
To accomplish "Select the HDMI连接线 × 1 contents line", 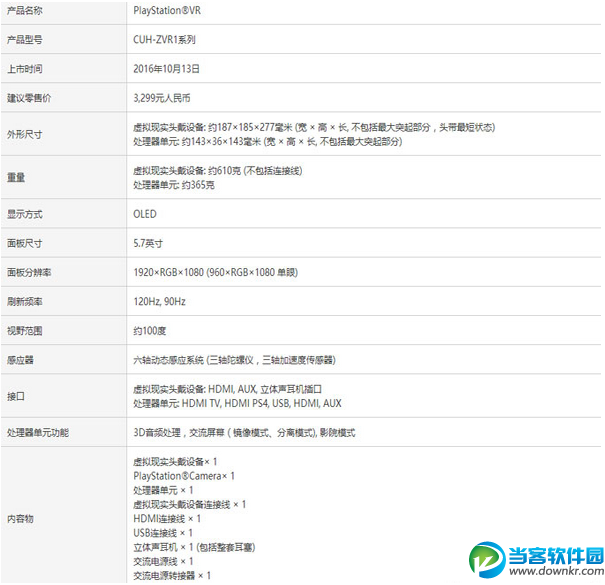I will tap(167, 519).
